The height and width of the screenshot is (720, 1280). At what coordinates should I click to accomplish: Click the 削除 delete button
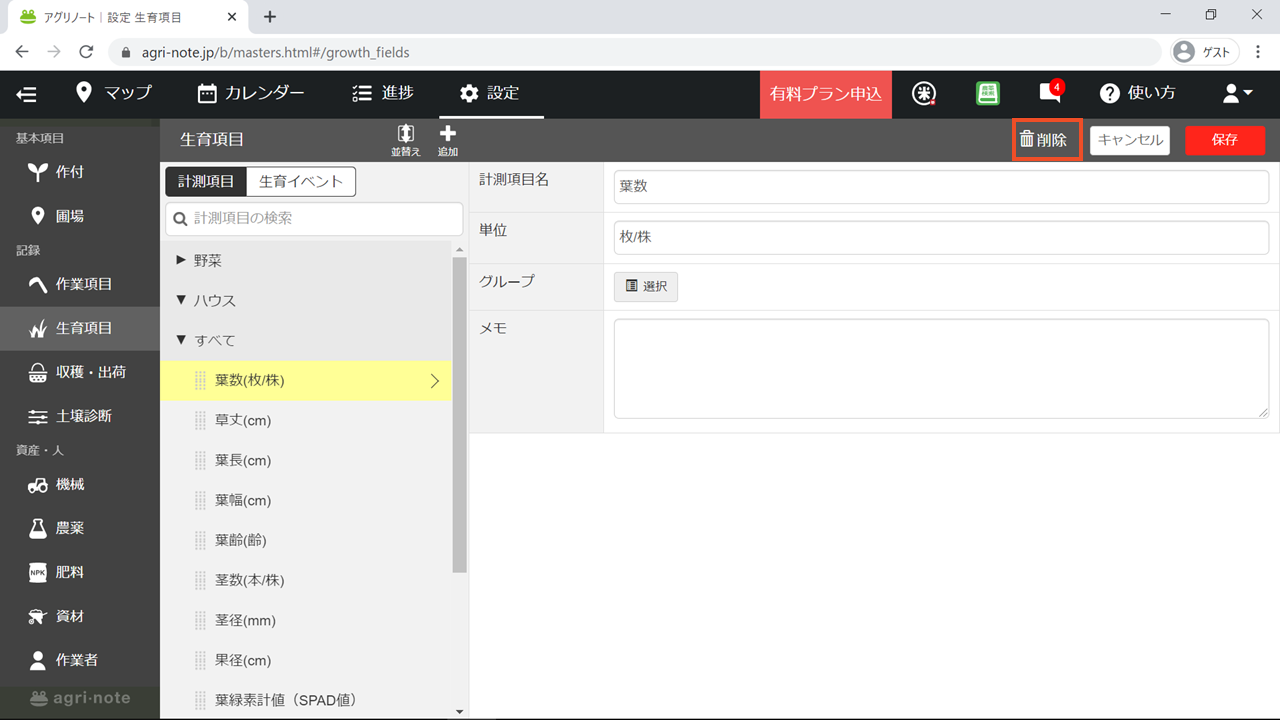pos(1047,140)
